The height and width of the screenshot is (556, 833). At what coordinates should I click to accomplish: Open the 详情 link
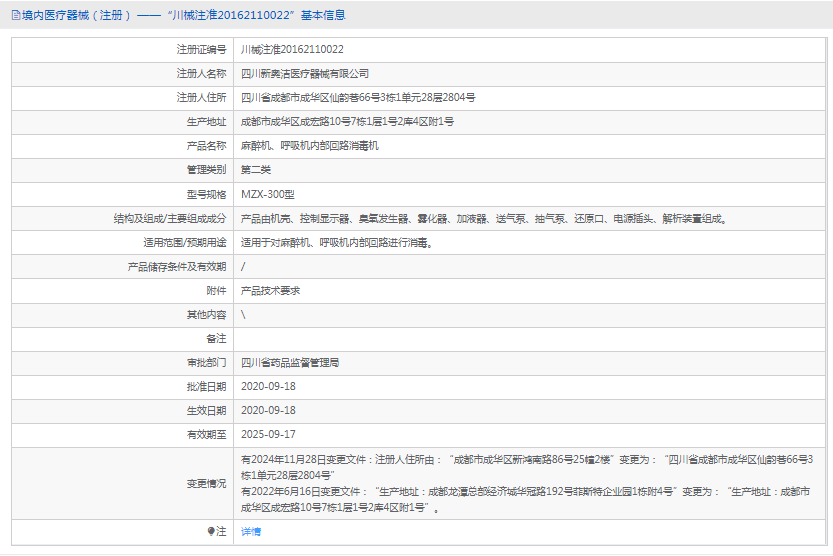point(251,532)
